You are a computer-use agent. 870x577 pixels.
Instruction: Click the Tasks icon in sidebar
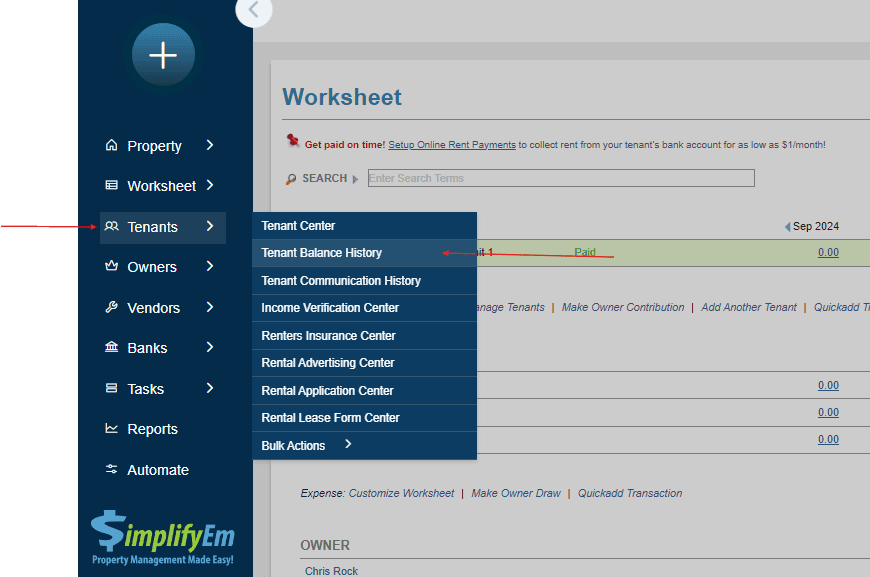point(111,389)
